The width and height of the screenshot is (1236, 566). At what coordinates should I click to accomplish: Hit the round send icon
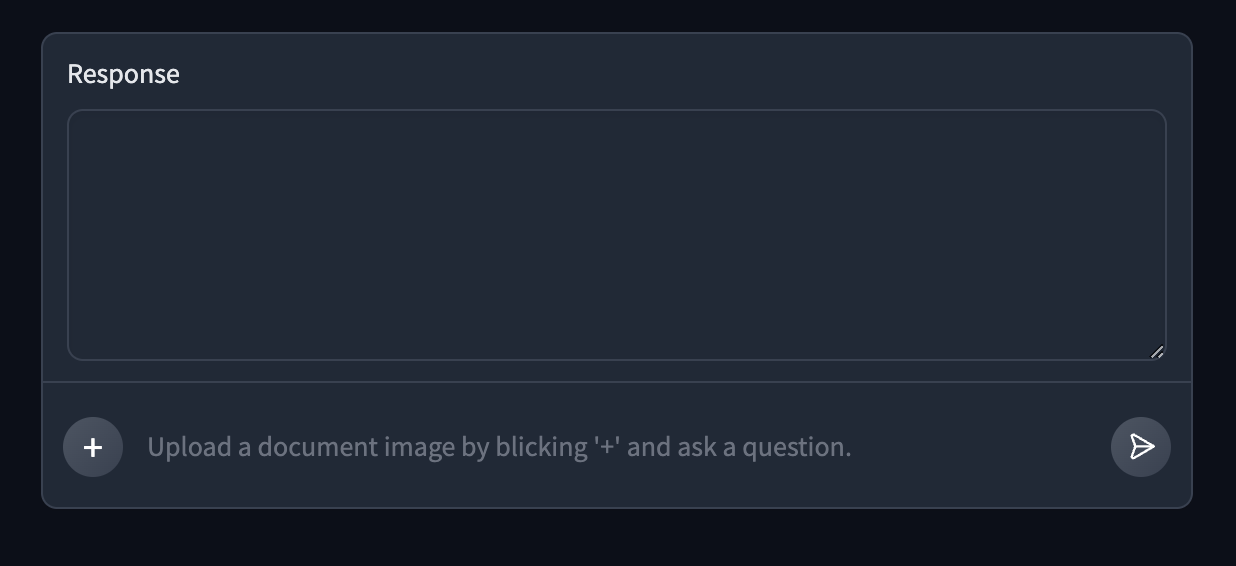pos(1141,447)
